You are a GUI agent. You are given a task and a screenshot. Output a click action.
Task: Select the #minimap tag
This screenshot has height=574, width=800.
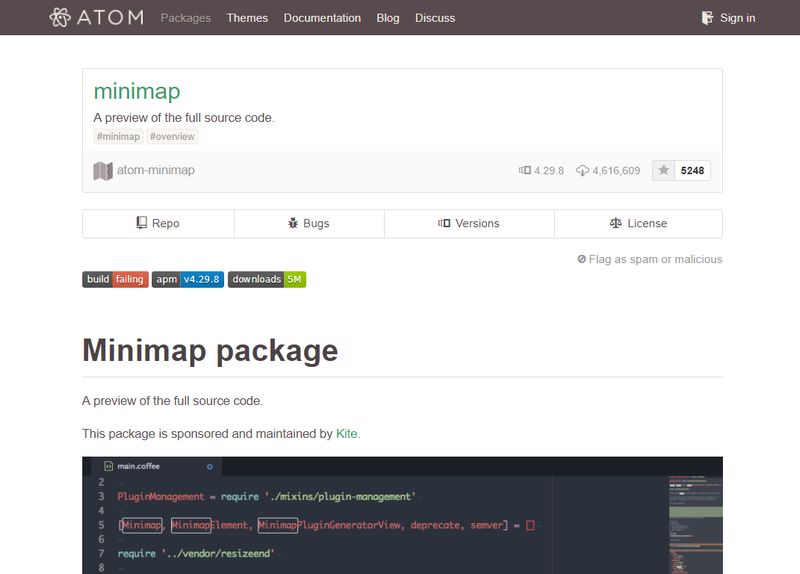(x=118, y=137)
